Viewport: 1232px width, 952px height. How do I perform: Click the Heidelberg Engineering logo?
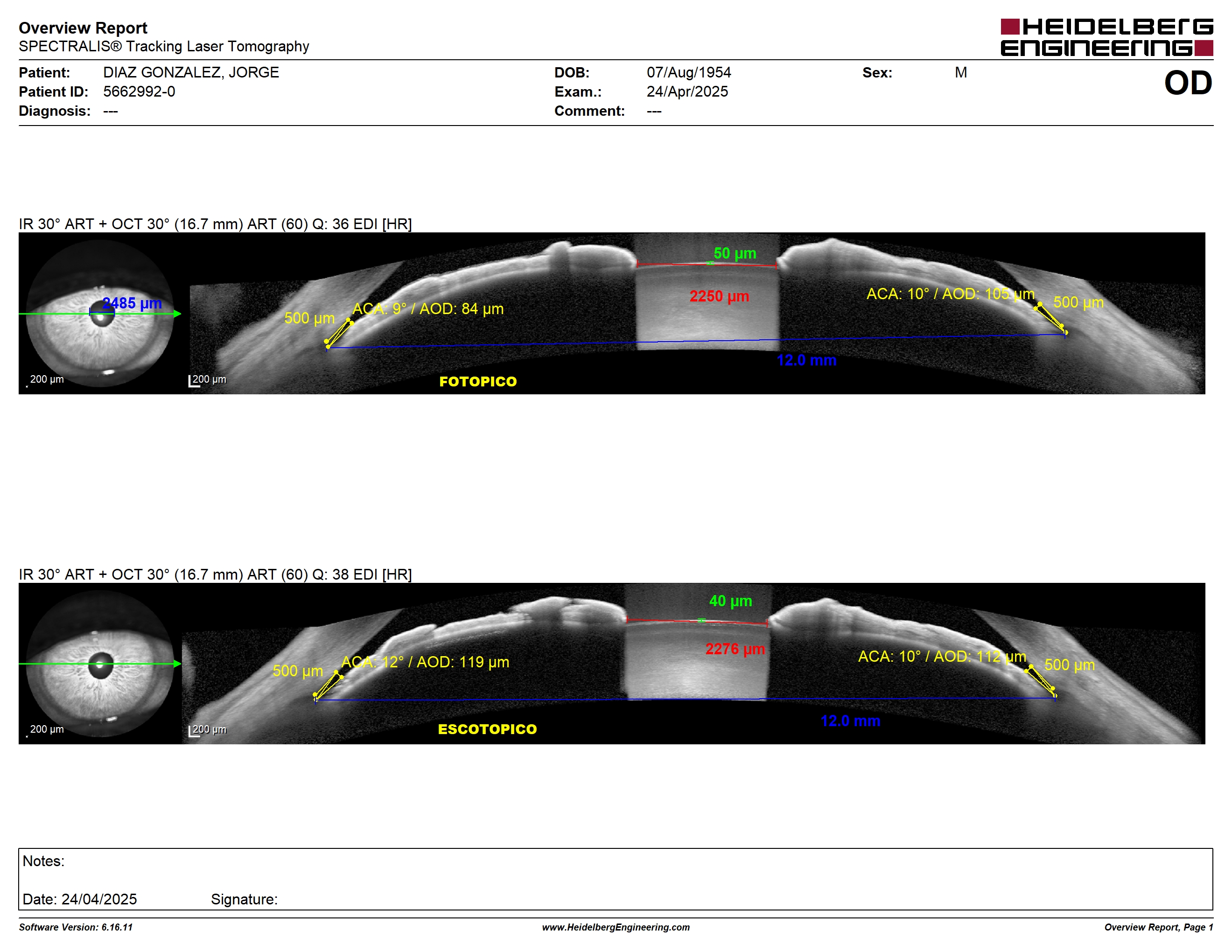[x=1106, y=37]
